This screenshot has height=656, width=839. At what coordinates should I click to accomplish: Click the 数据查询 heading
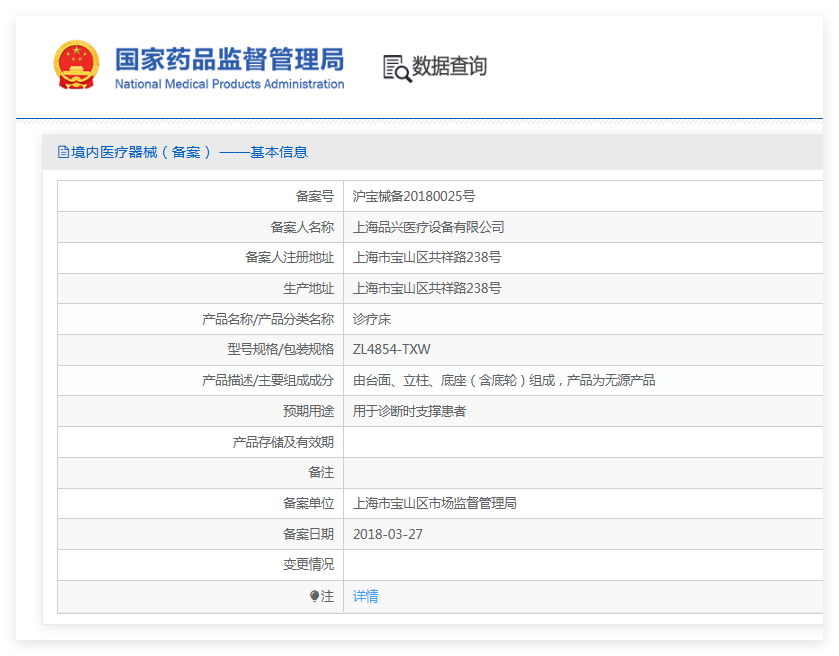tap(449, 66)
